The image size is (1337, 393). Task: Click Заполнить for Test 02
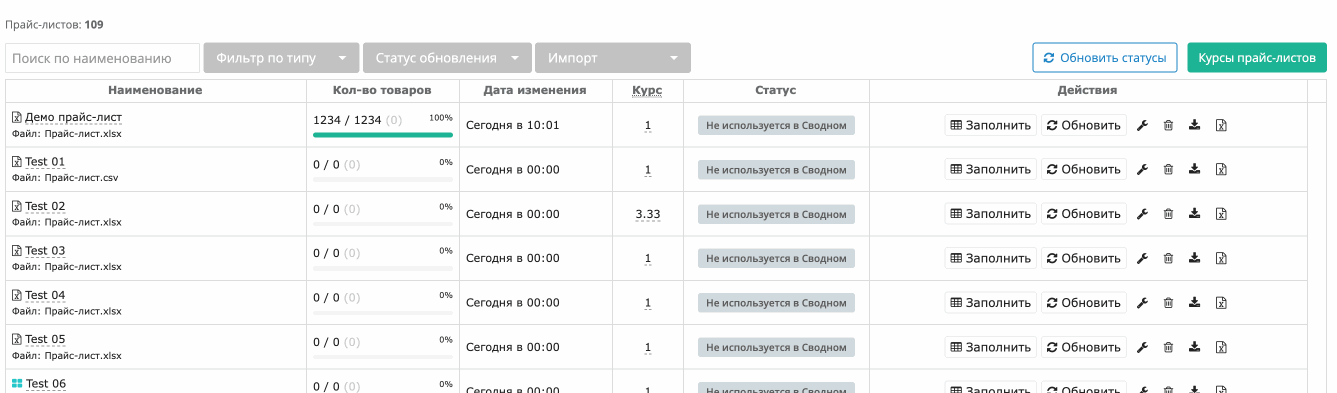991,214
